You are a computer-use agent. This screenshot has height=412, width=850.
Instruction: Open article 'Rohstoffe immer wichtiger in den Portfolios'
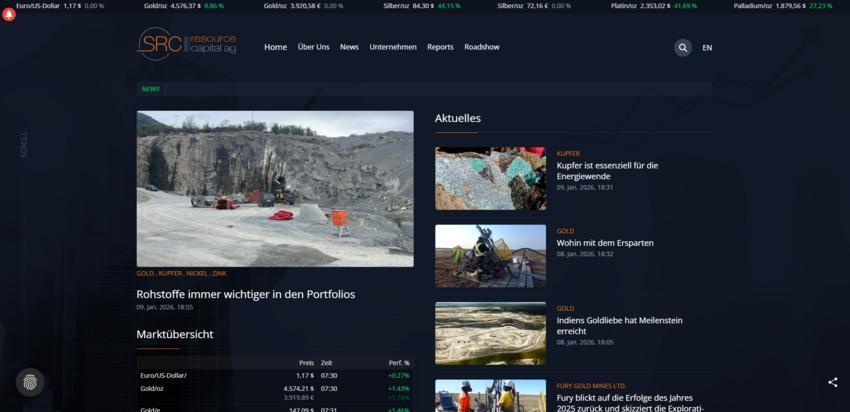[x=245, y=294]
